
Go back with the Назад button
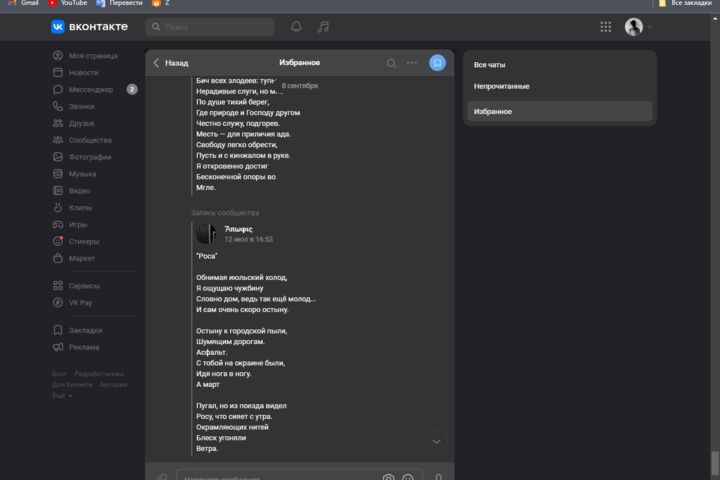tap(171, 63)
